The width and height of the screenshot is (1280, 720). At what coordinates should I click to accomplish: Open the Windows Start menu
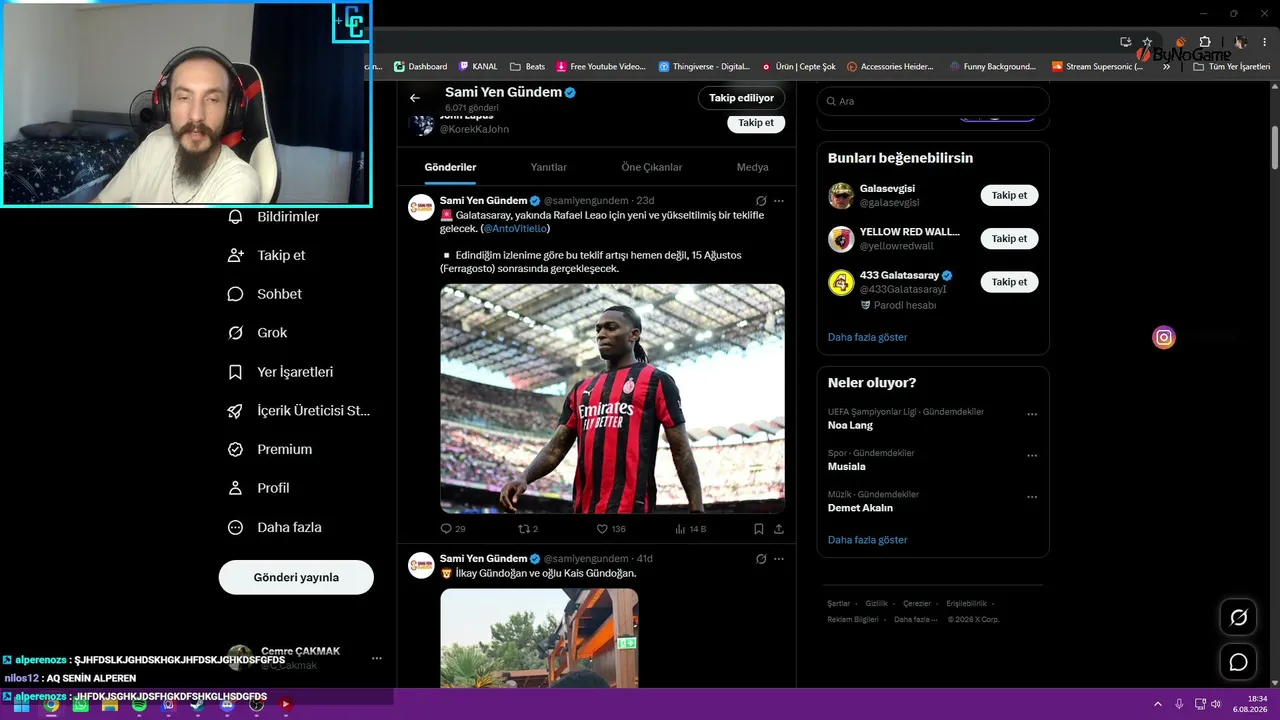pyautogui.click(x=21, y=705)
